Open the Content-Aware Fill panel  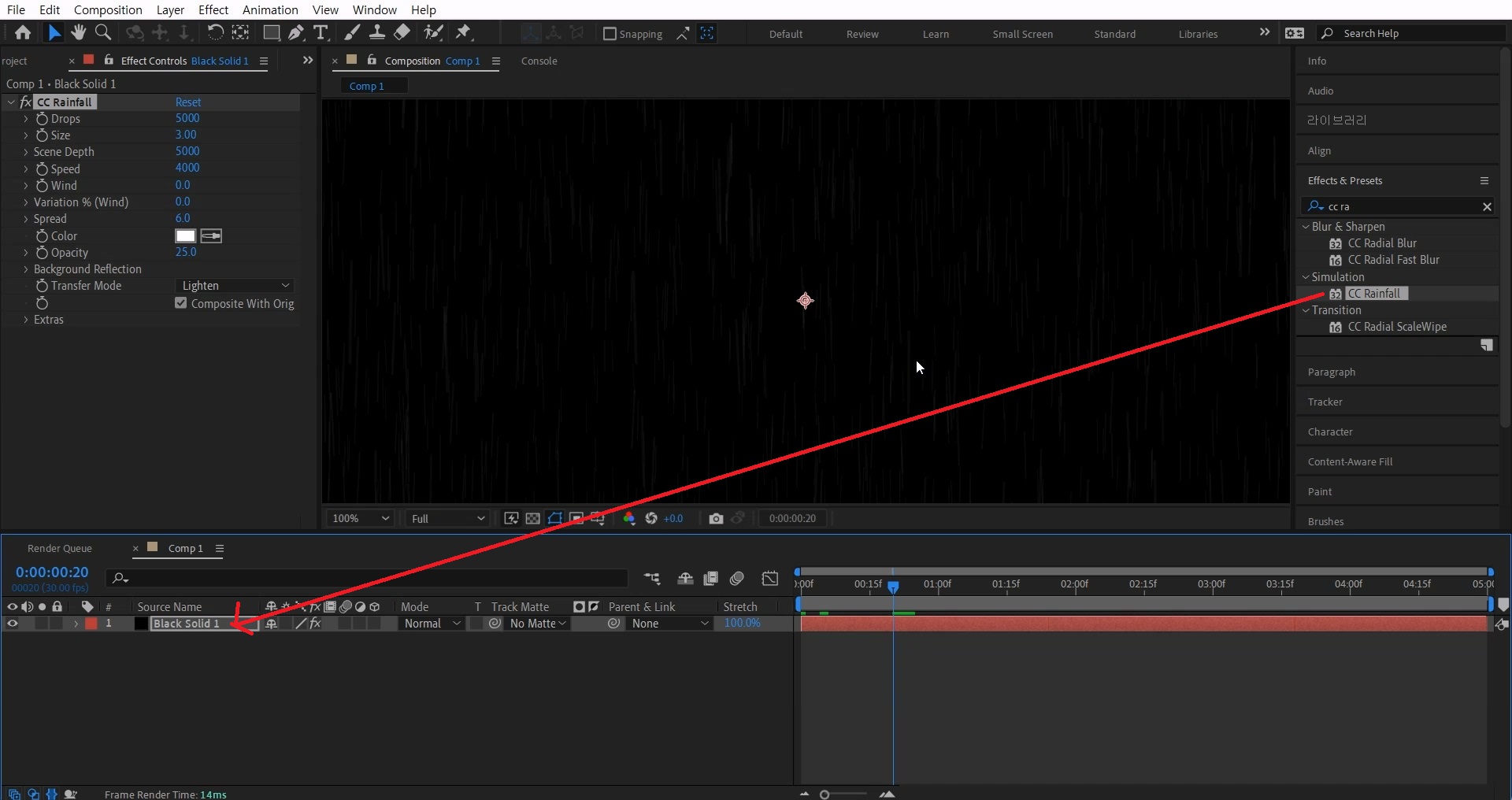point(1350,461)
